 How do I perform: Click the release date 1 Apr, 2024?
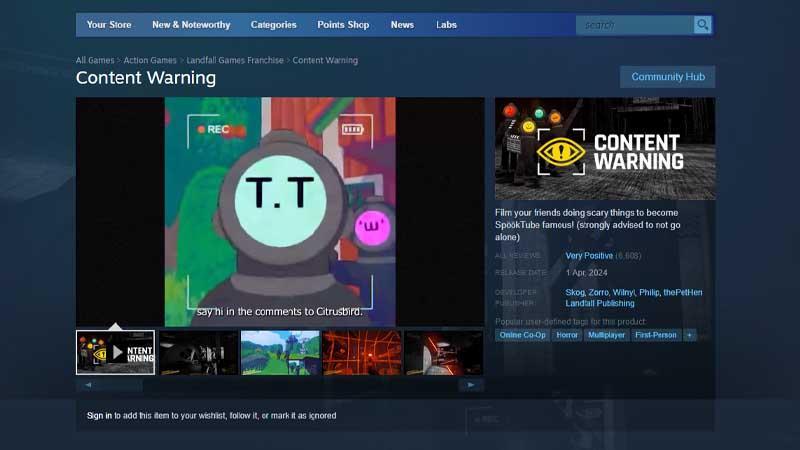pos(586,273)
